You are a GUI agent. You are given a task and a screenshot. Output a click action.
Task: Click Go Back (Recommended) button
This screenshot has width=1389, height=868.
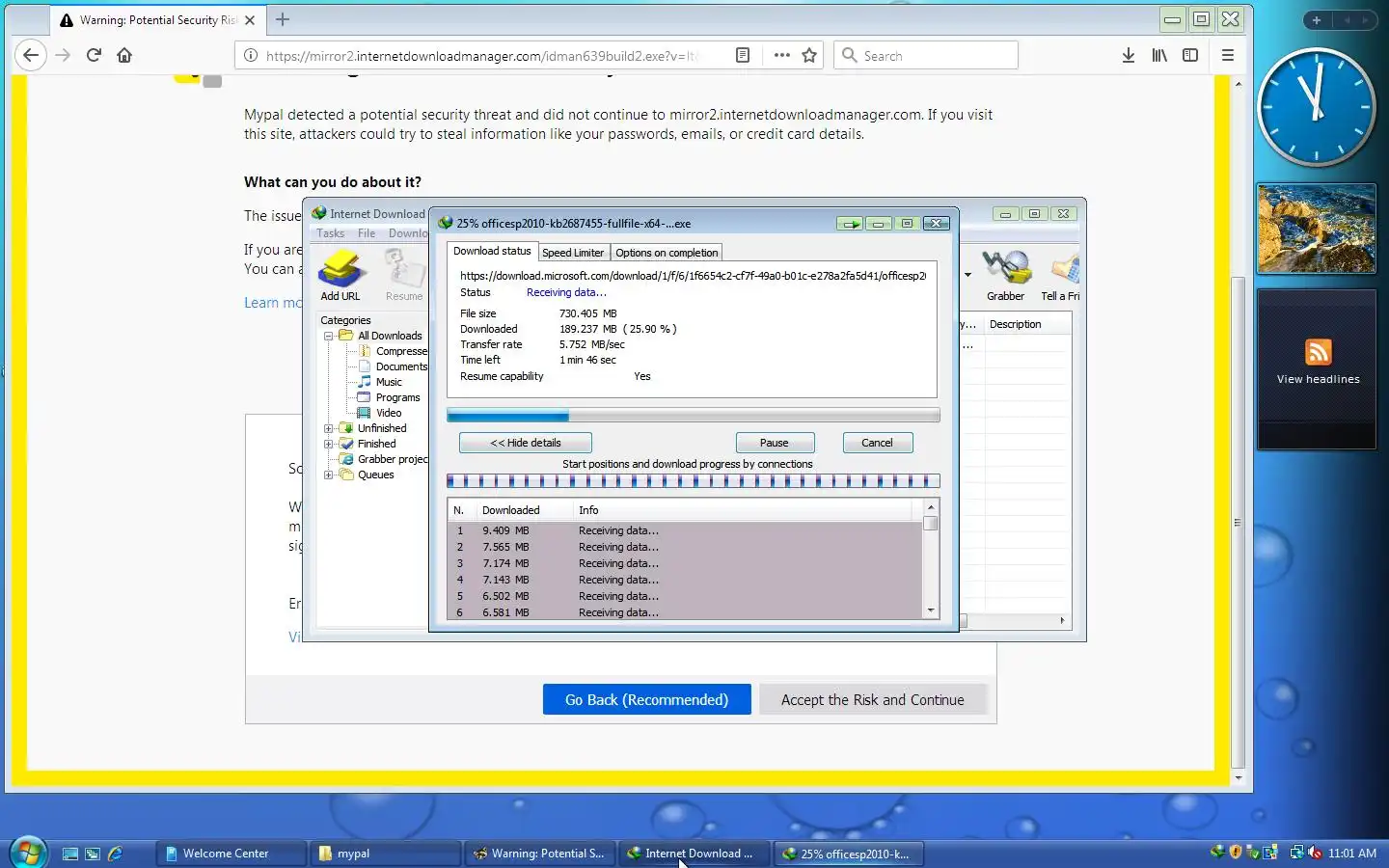pos(646,699)
